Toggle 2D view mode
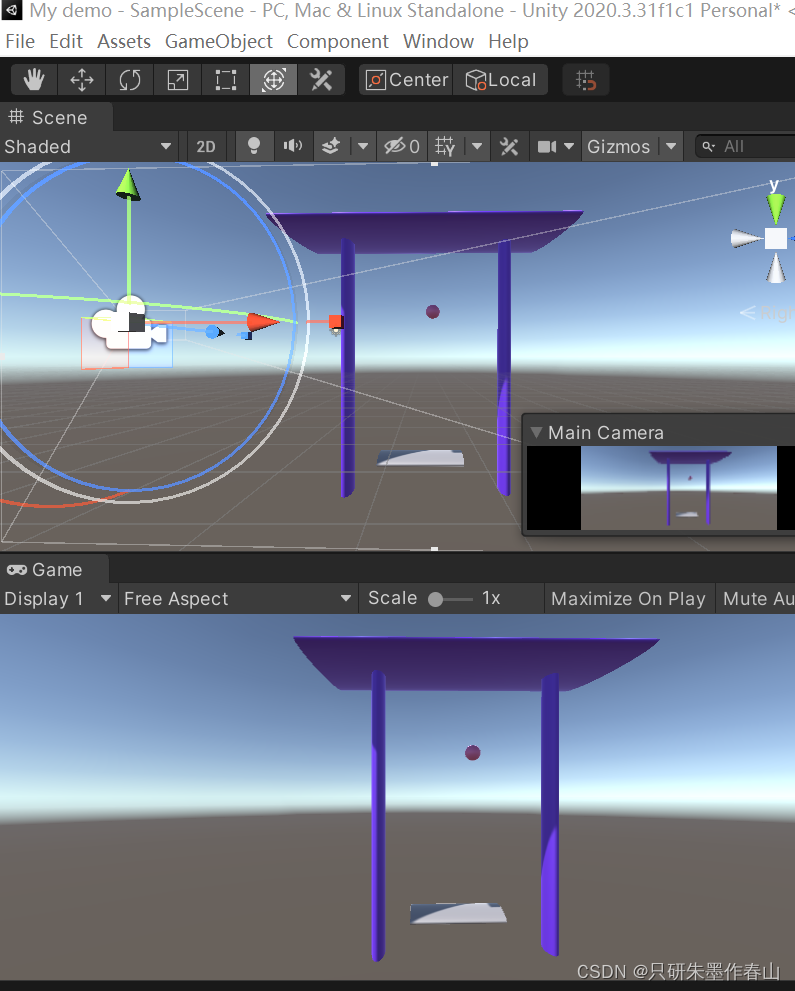Screen dimensions: 795x991 coord(206,147)
